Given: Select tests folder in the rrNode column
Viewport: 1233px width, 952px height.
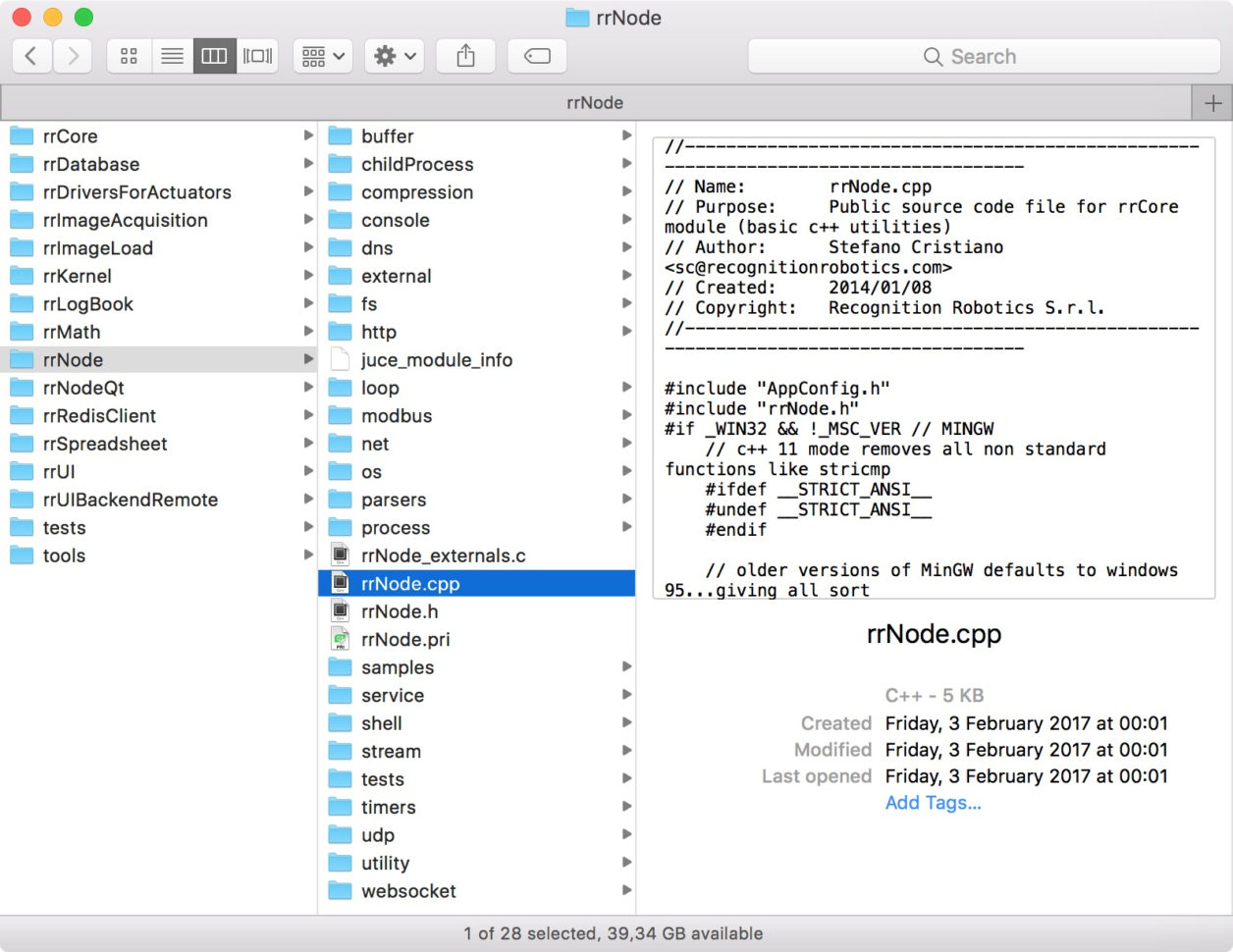Looking at the screenshot, I should 477,779.
